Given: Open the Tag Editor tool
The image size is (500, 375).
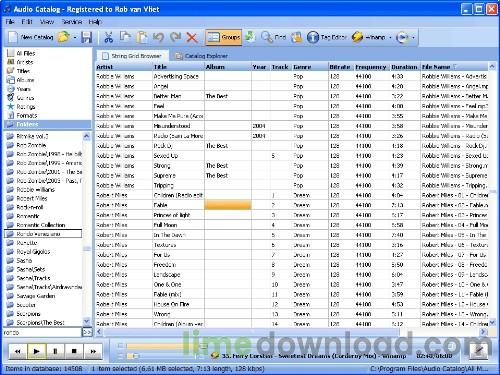Looking at the screenshot, I should click(326, 37).
